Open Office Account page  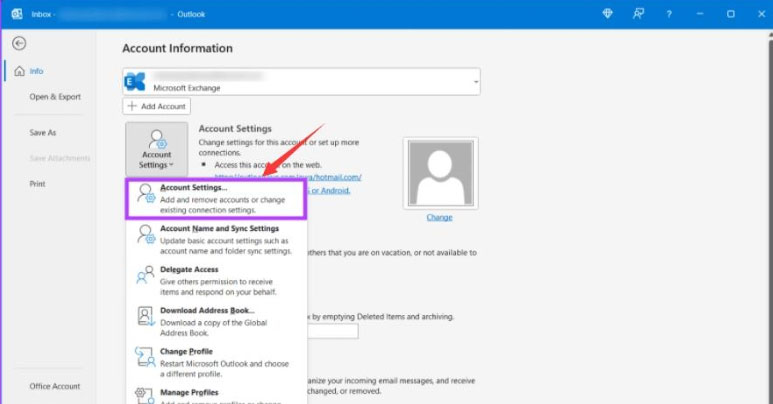pos(55,386)
